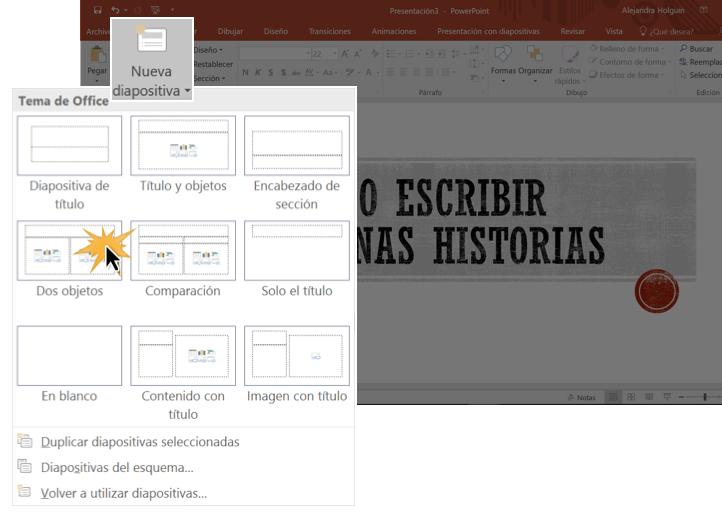Open the Nueva diapositiva dropdown button
This screenshot has height=514, width=722.
tap(152, 81)
